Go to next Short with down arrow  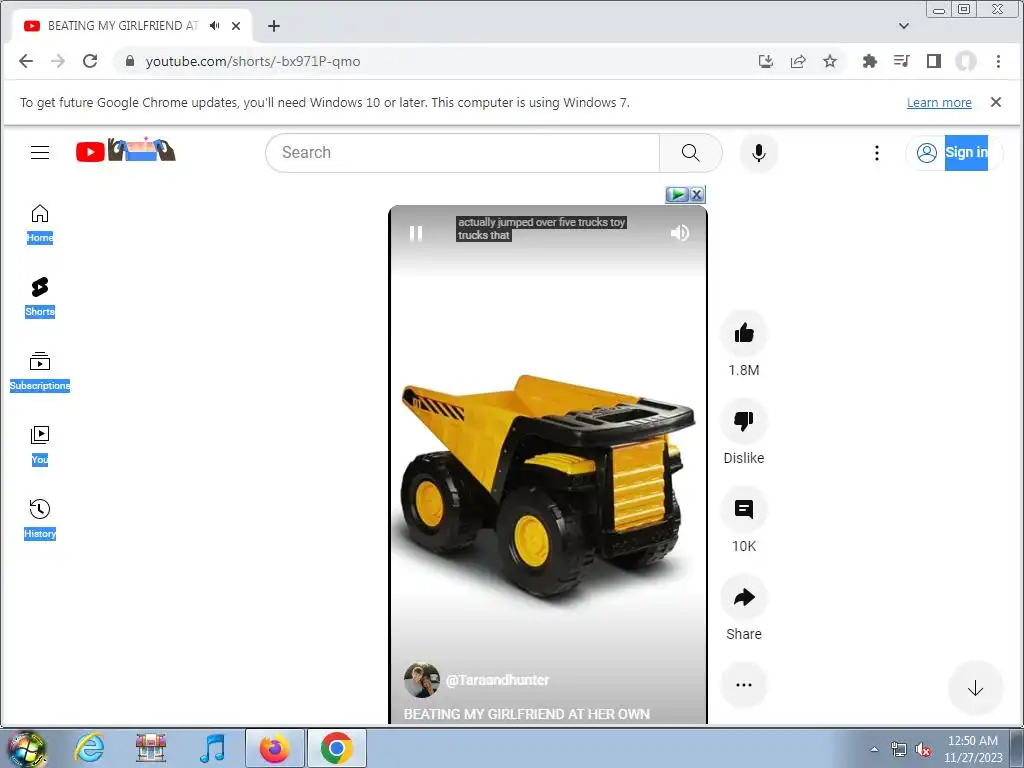click(x=975, y=688)
